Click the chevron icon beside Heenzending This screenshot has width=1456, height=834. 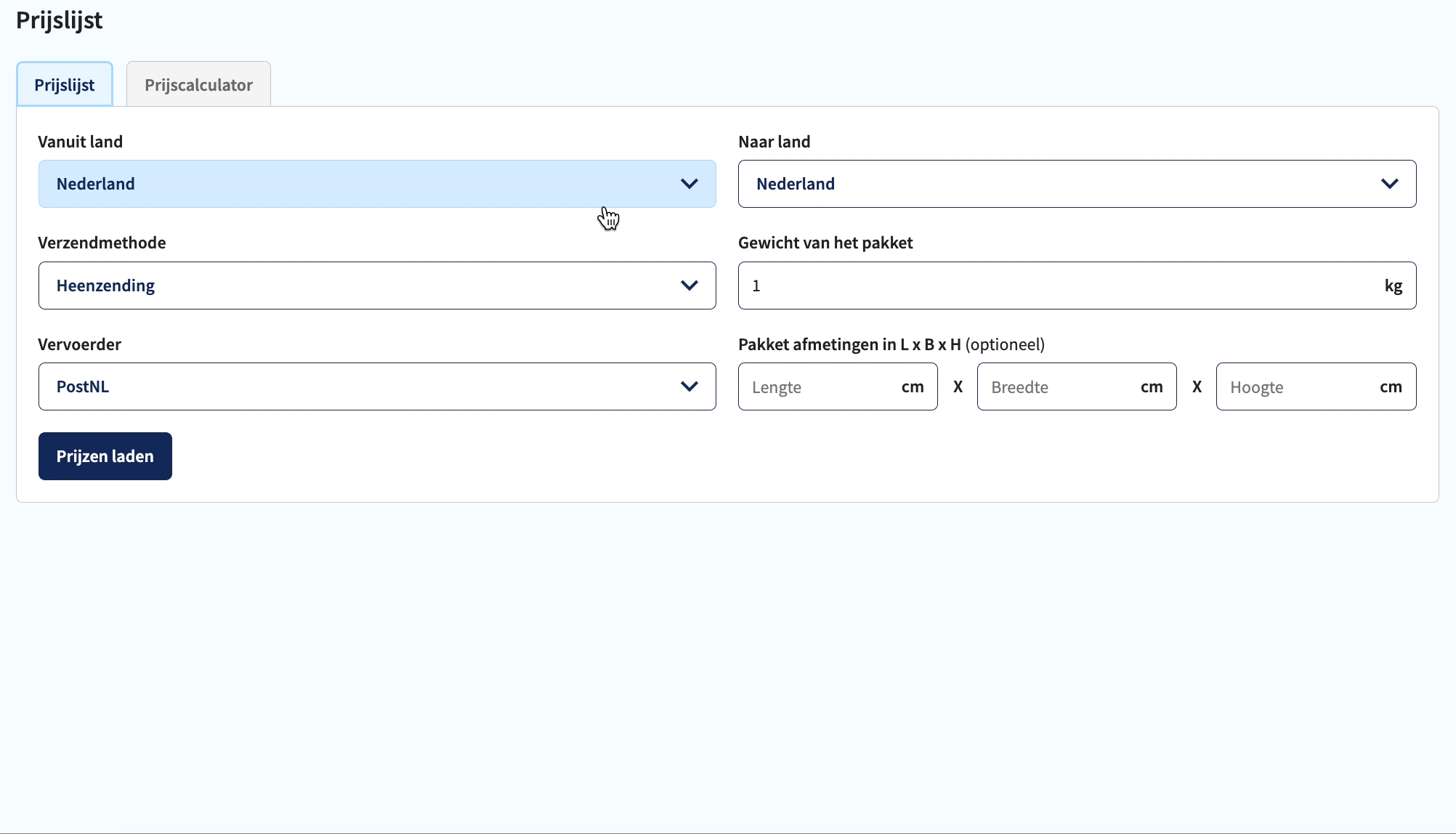click(689, 286)
